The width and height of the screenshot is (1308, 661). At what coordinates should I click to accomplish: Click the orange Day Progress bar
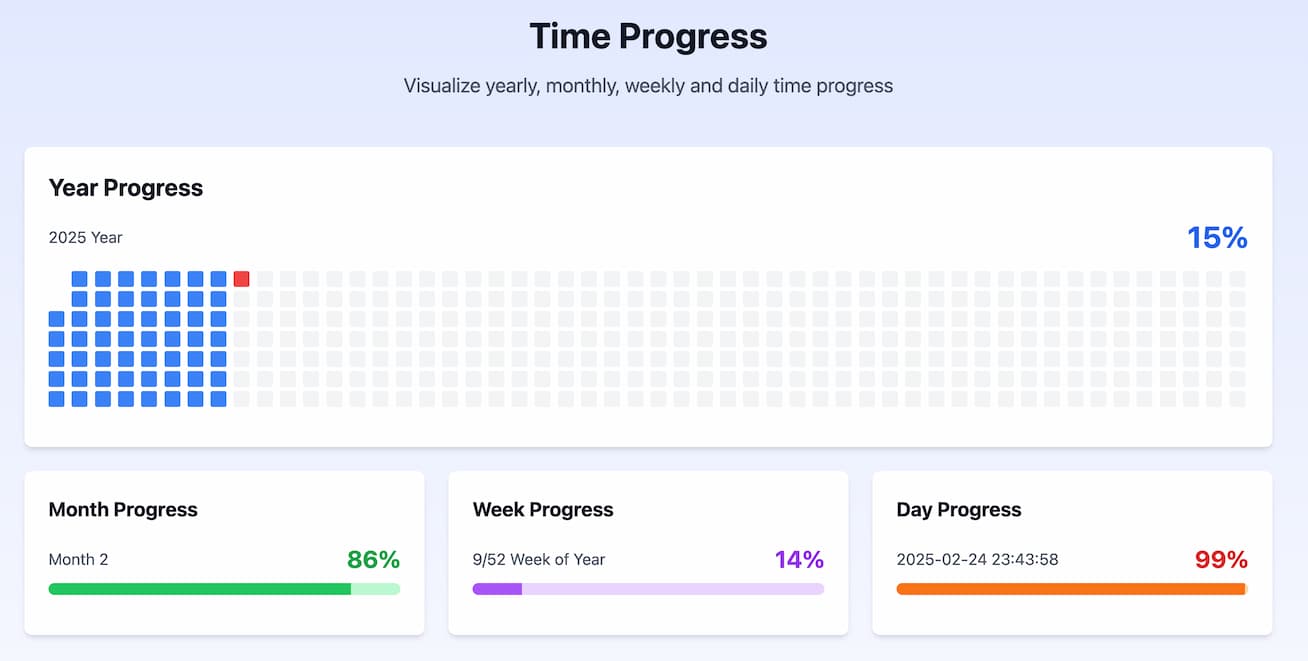pyautogui.click(x=1070, y=589)
